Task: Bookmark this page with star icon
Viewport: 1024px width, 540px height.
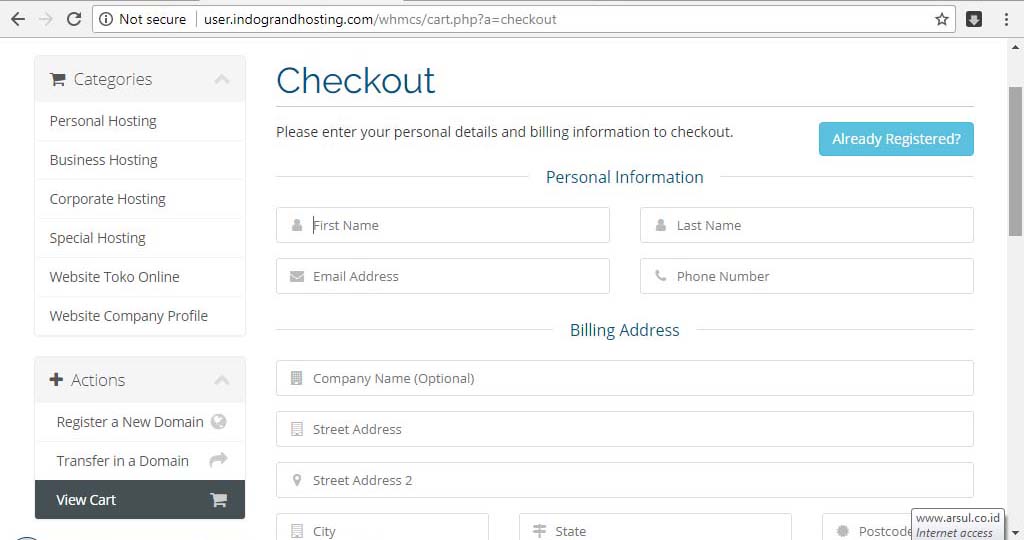Action: 941,19
